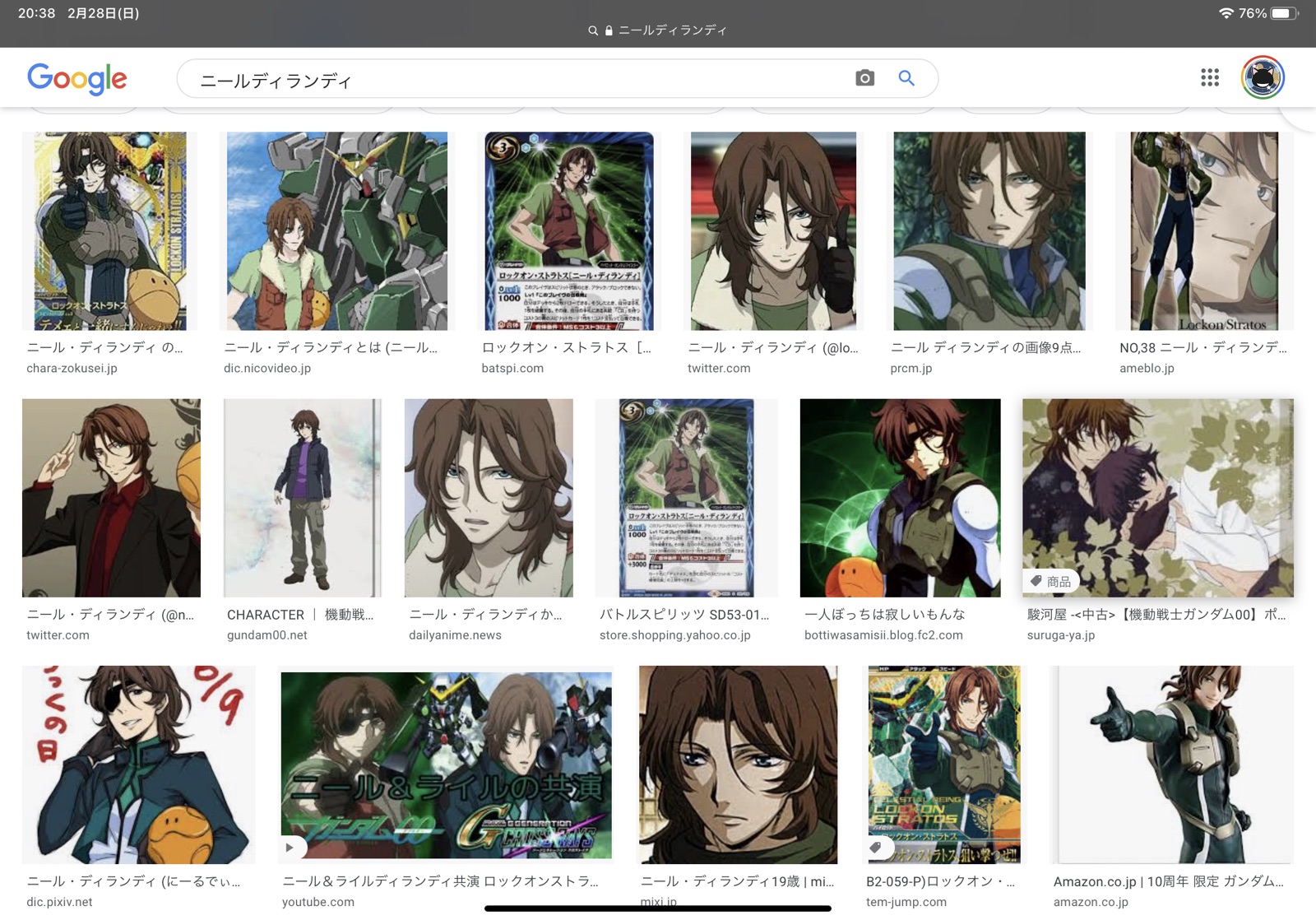
Task: Click source text suruga-ya.jp
Action: pyautogui.click(x=1061, y=634)
